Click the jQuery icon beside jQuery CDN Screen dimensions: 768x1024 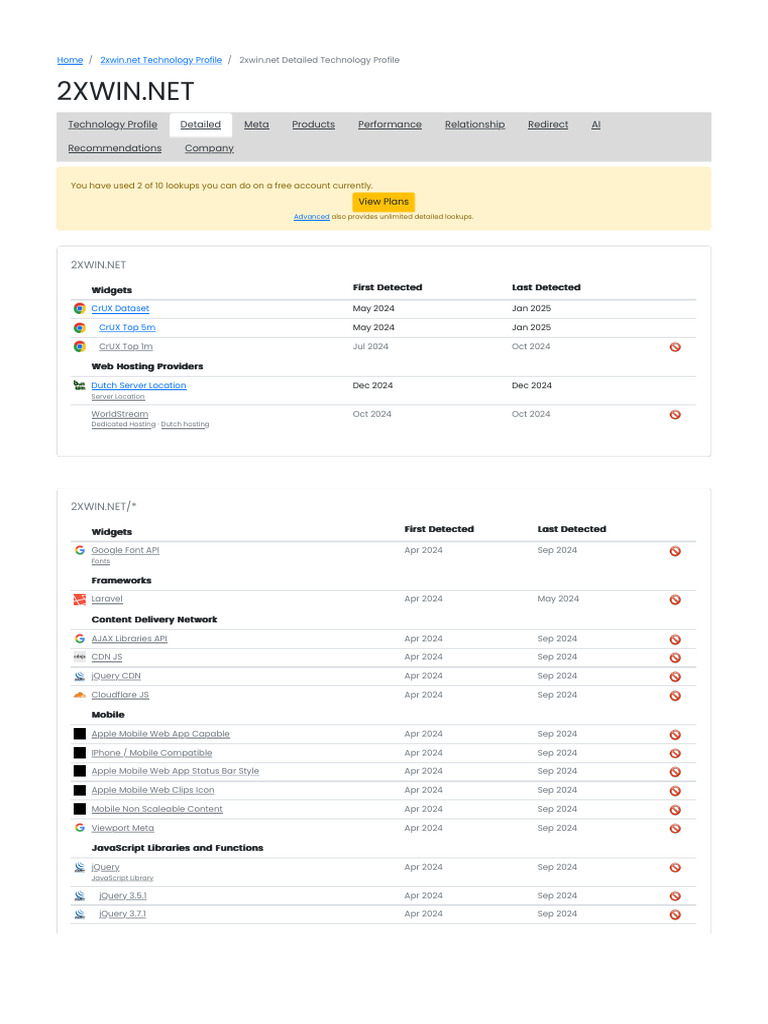[x=80, y=676]
